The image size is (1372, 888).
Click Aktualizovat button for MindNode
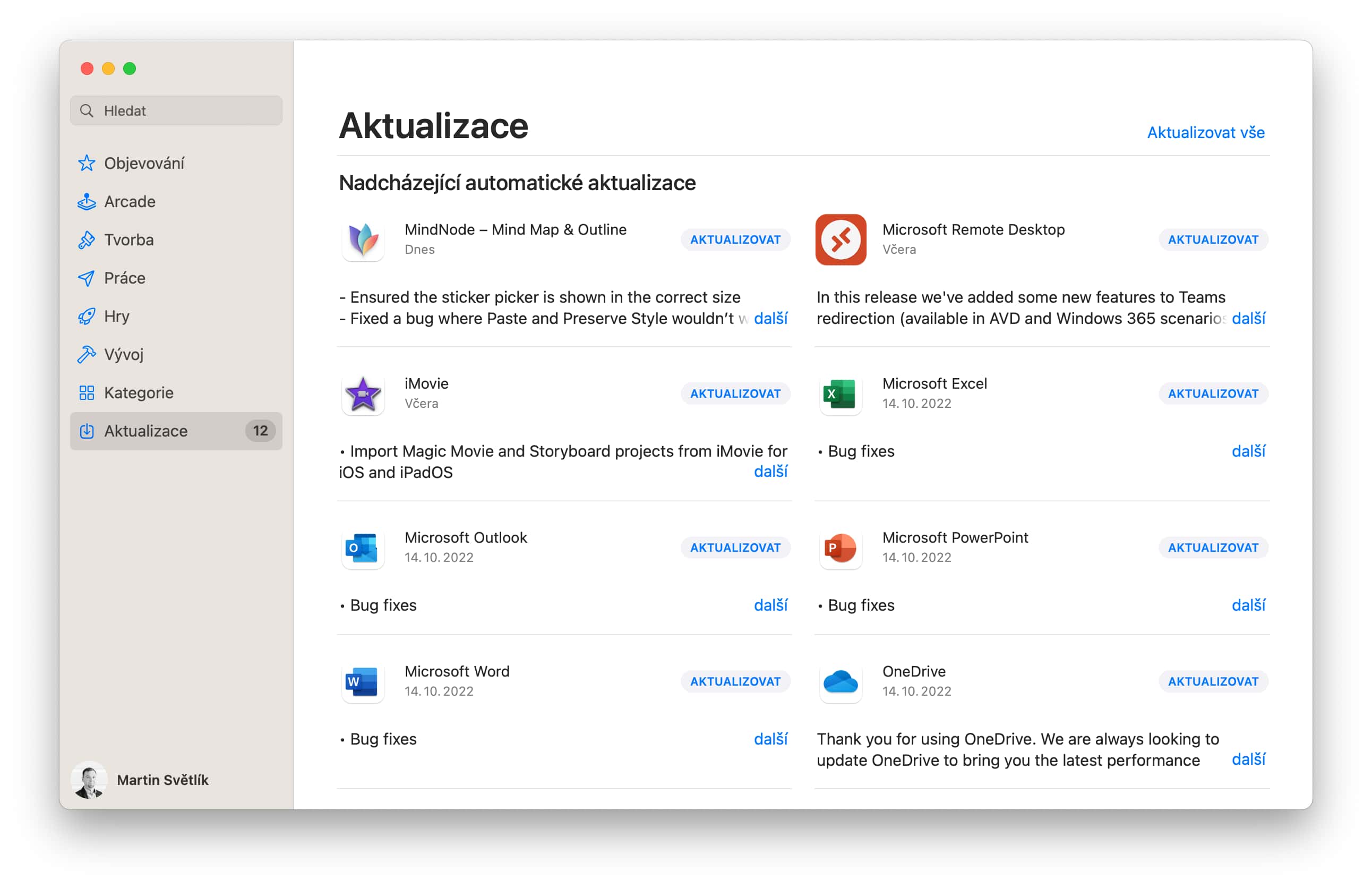pyautogui.click(x=735, y=240)
